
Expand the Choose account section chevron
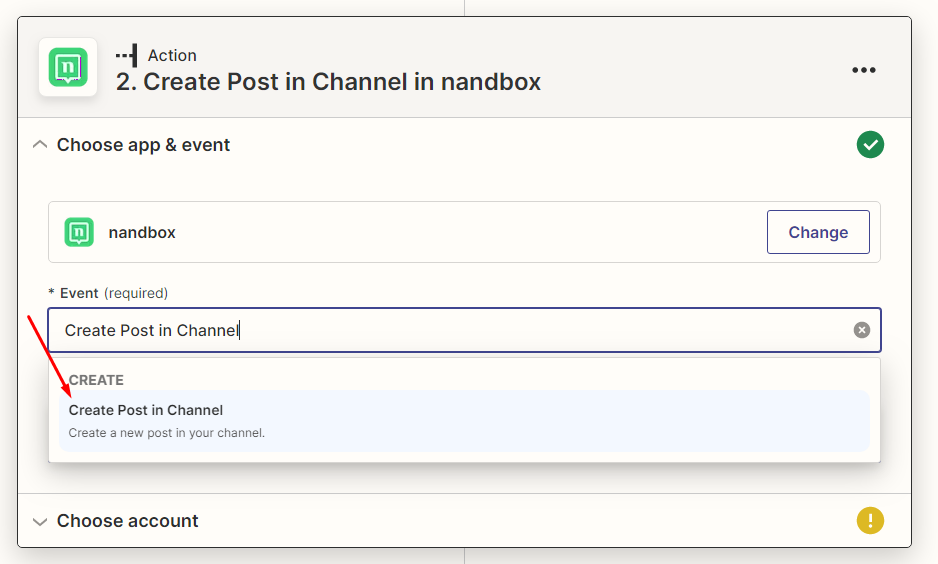40,521
